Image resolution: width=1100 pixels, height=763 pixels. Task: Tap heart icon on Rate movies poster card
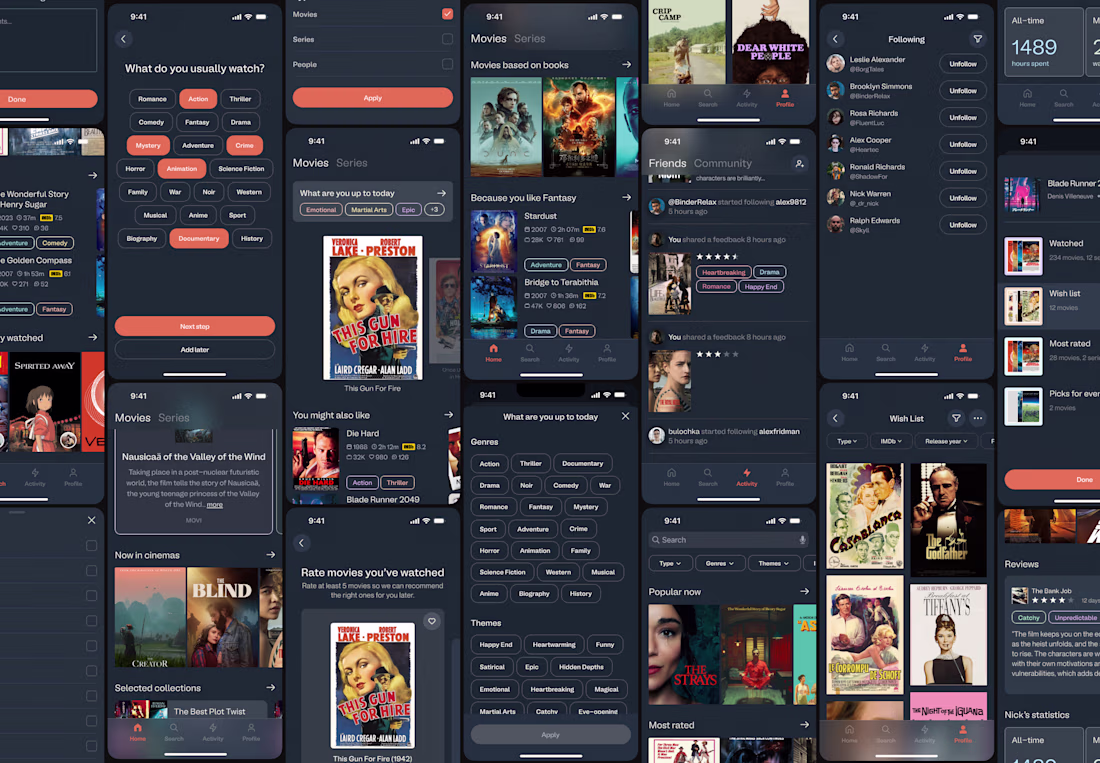click(x=431, y=621)
